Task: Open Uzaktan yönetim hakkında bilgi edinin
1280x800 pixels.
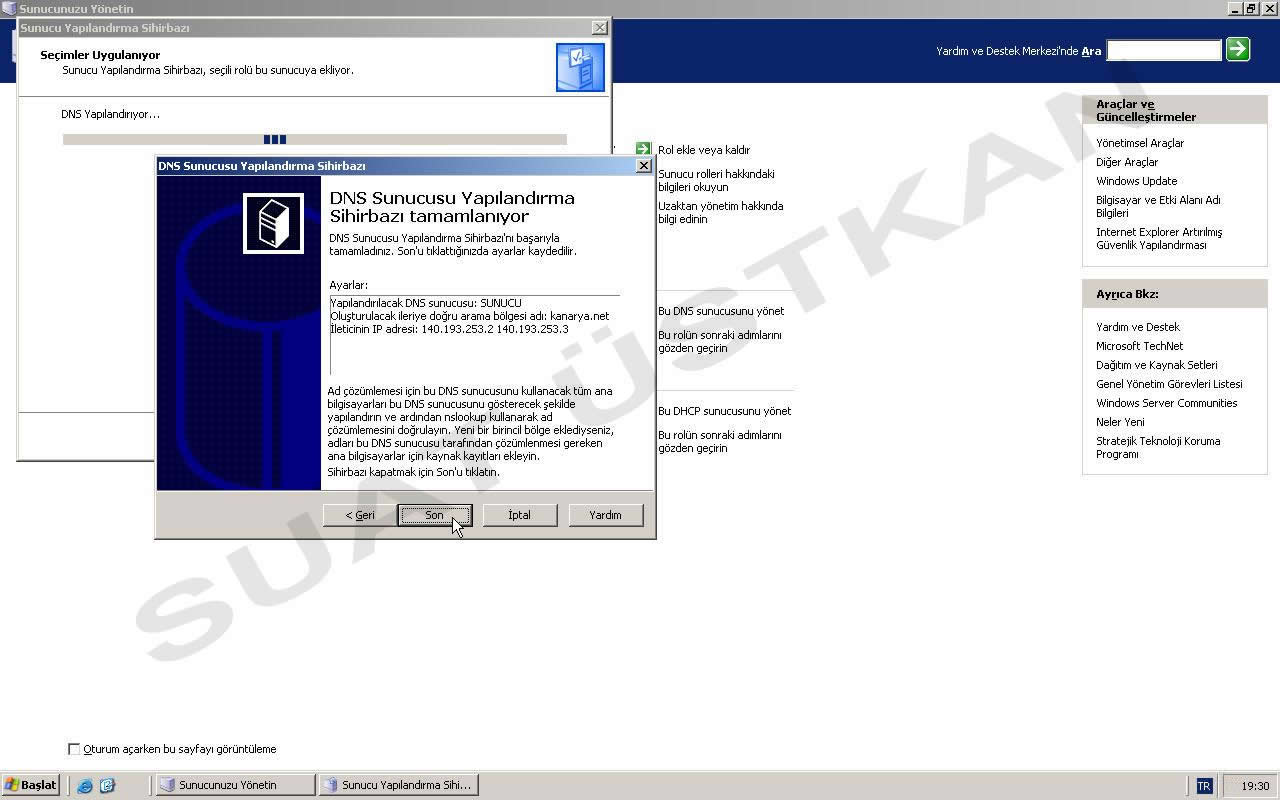Action: (720, 212)
